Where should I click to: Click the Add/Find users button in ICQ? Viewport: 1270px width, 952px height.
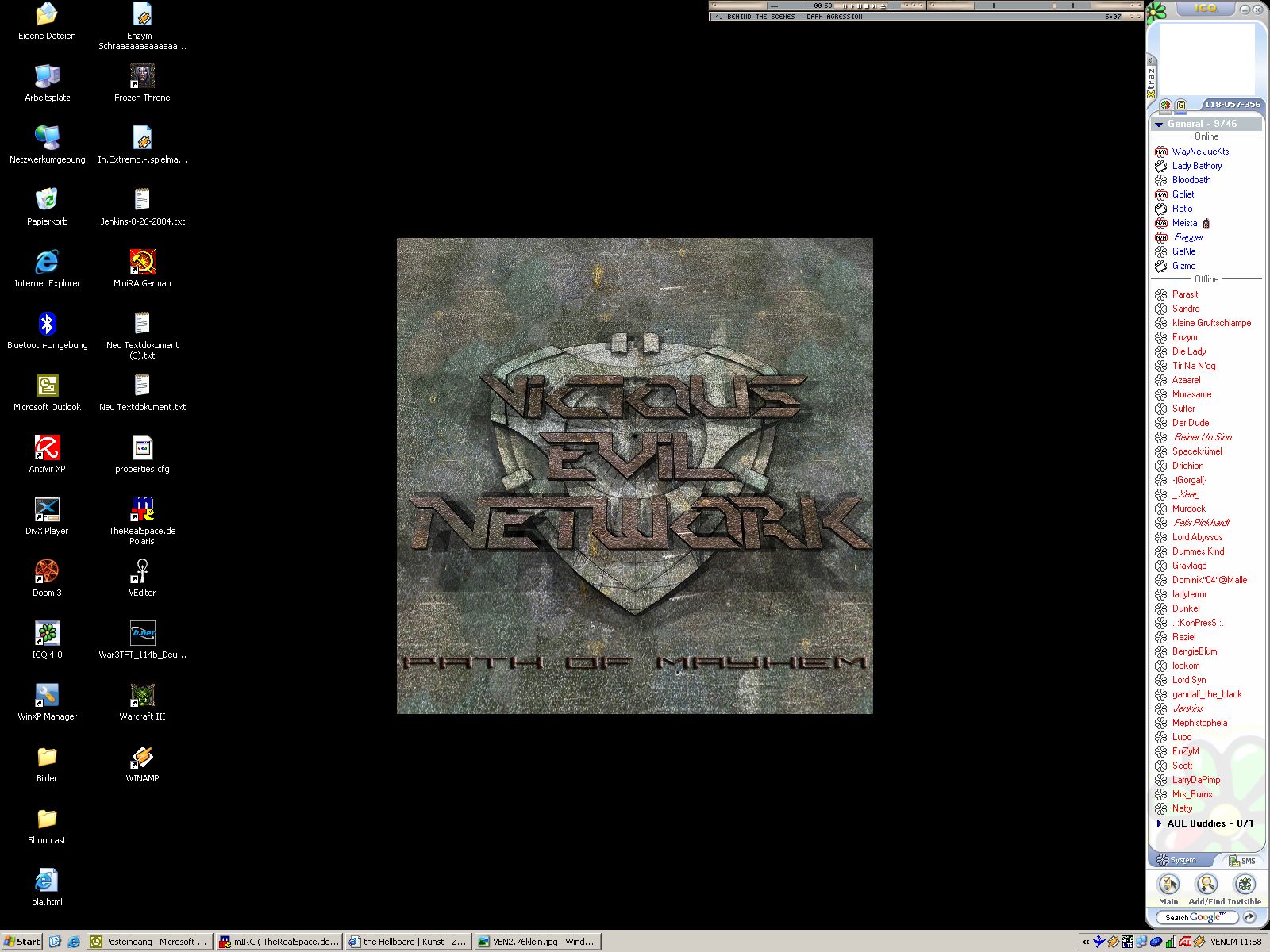[x=1206, y=889]
